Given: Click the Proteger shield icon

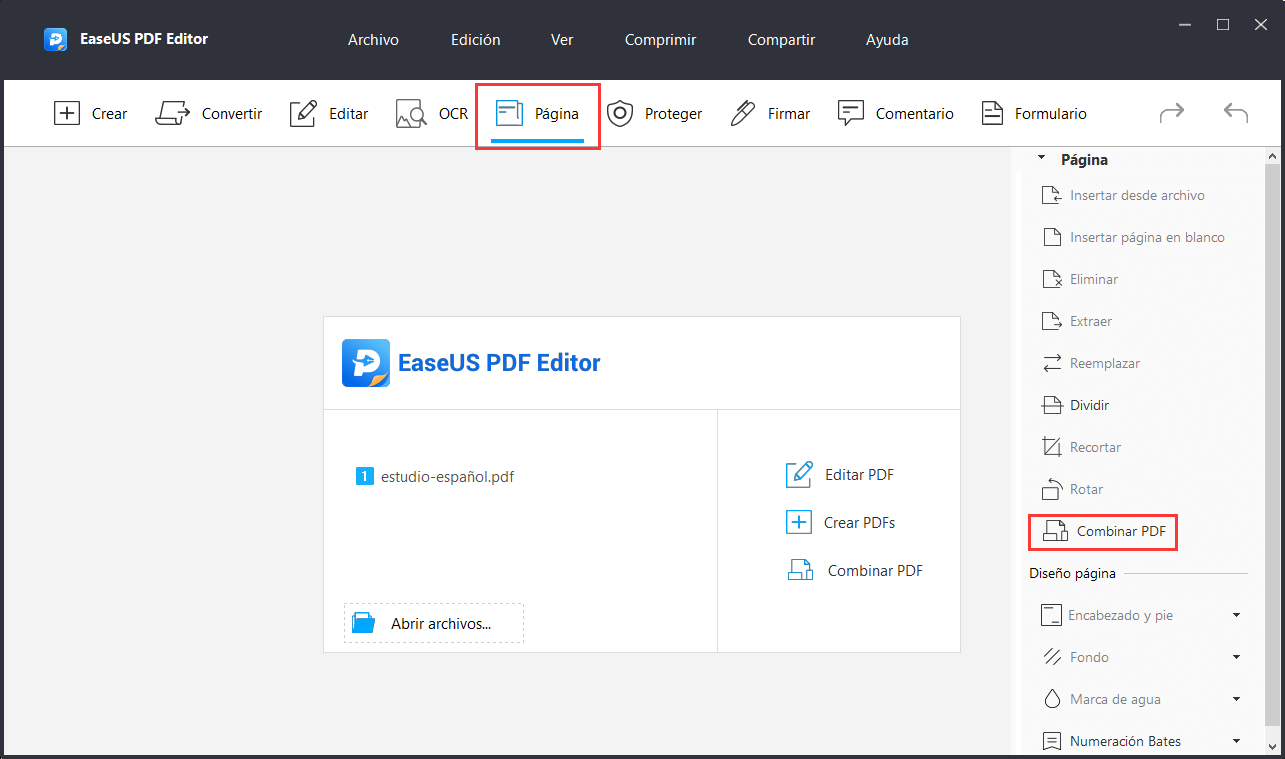Looking at the screenshot, I should [620, 113].
